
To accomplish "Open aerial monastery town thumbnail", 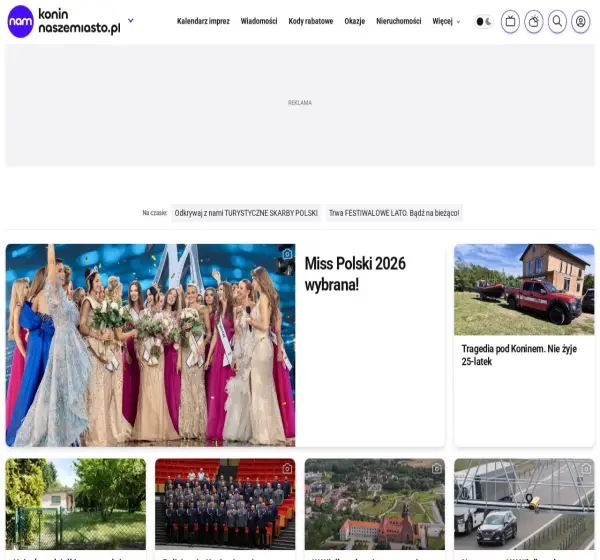I will [x=375, y=504].
